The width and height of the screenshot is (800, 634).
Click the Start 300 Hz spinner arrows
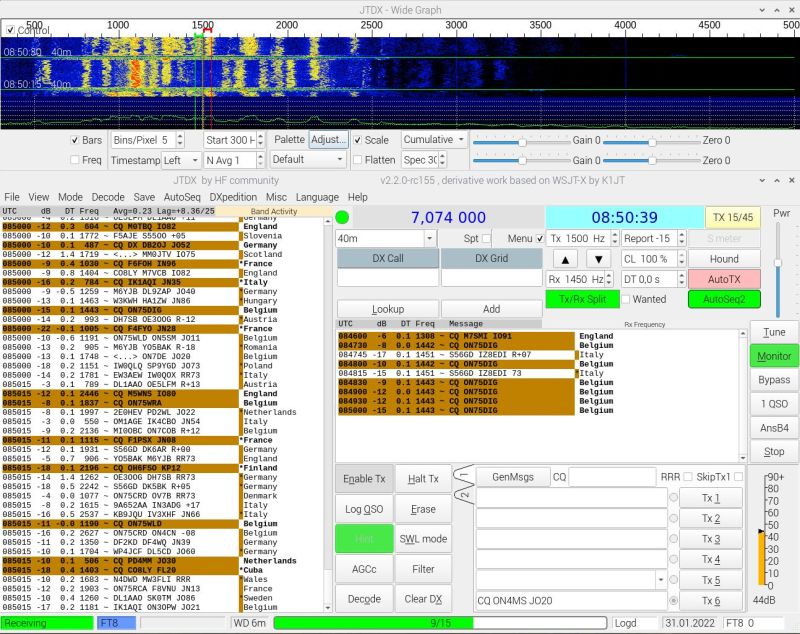tap(261, 140)
